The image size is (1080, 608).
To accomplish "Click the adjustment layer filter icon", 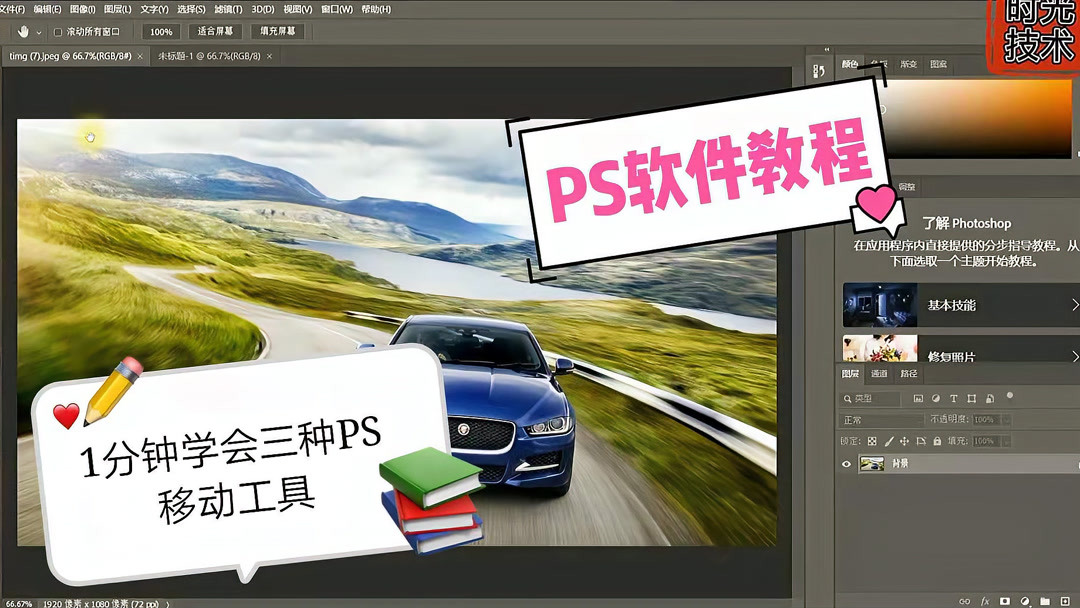I will 935,399.
